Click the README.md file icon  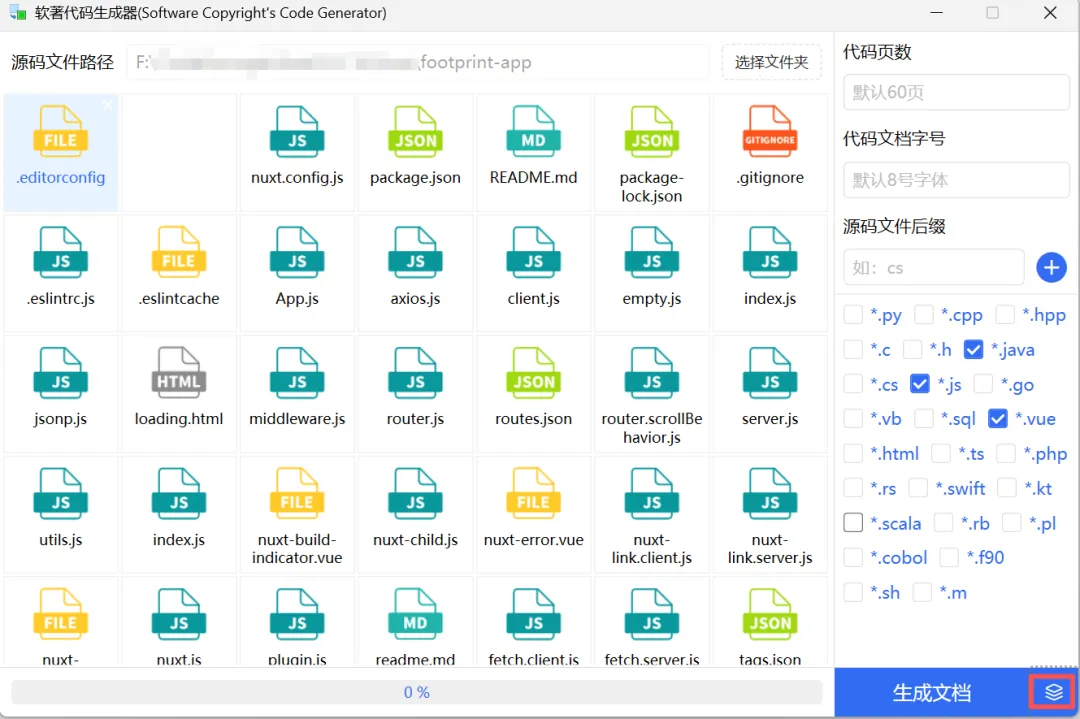(534, 132)
